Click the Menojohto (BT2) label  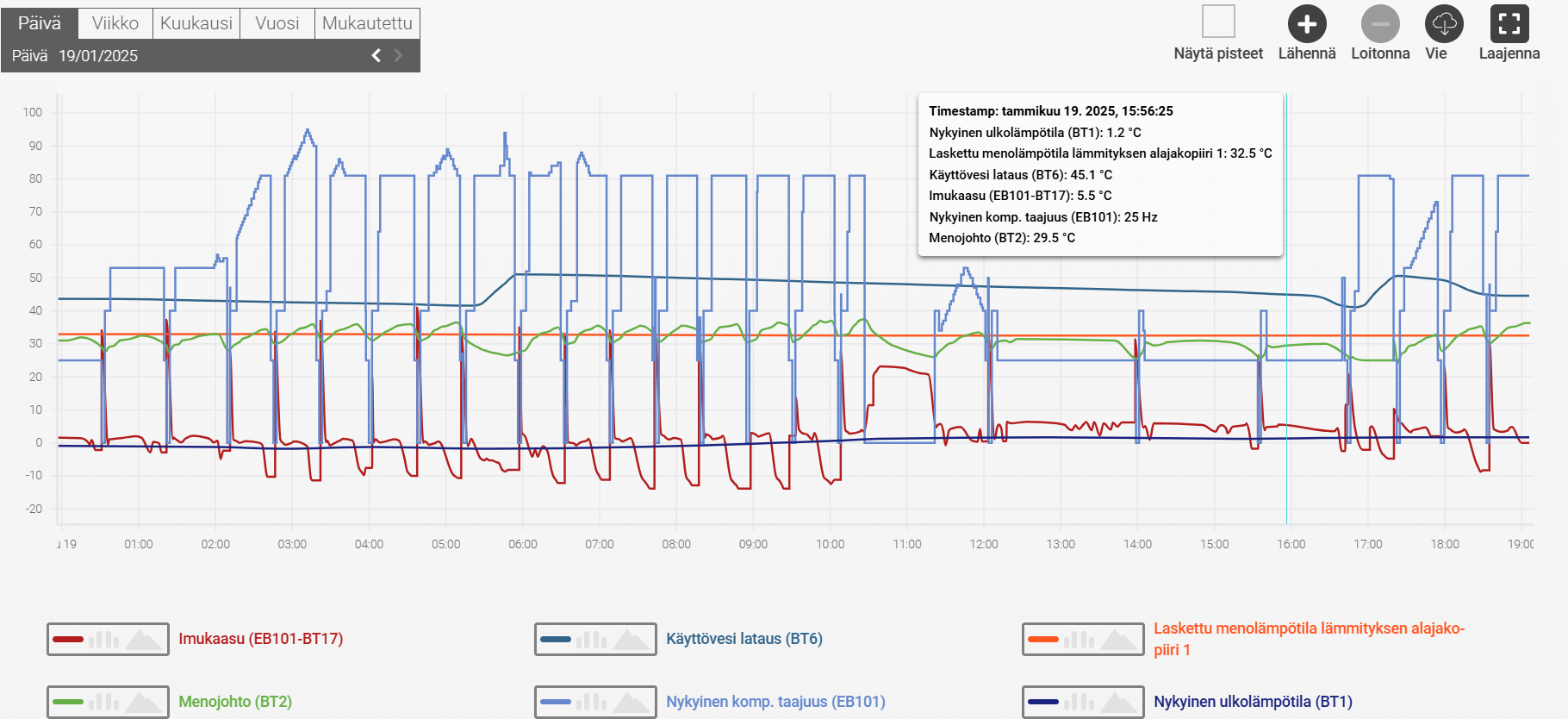(235, 702)
